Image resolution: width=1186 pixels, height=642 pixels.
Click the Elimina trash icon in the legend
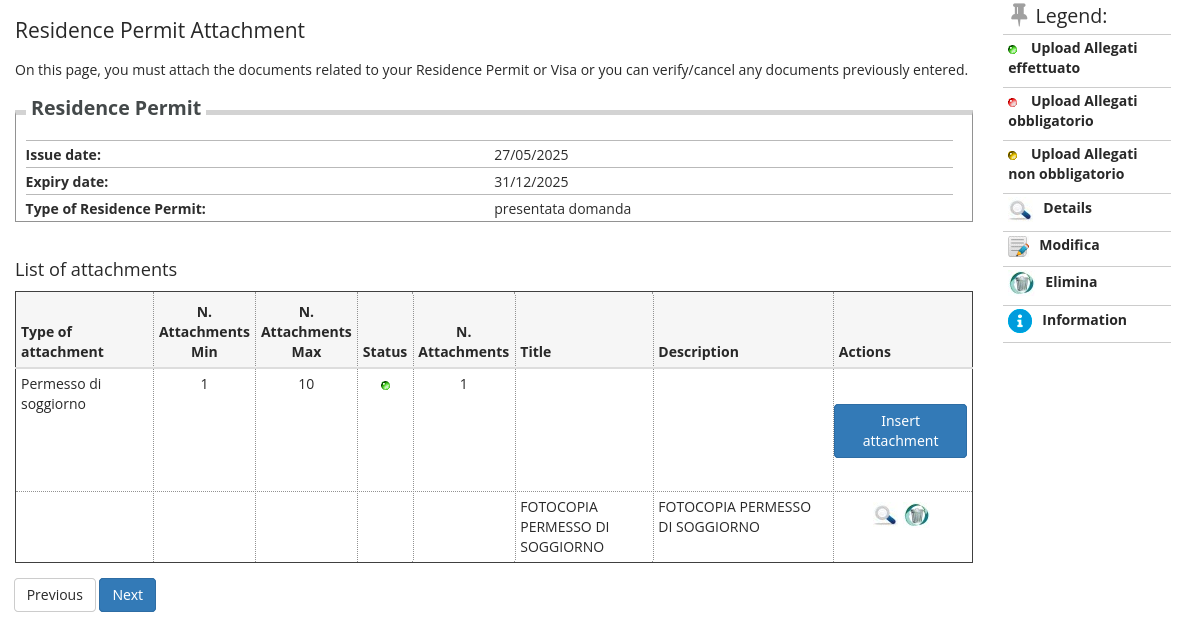[x=1021, y=283]
